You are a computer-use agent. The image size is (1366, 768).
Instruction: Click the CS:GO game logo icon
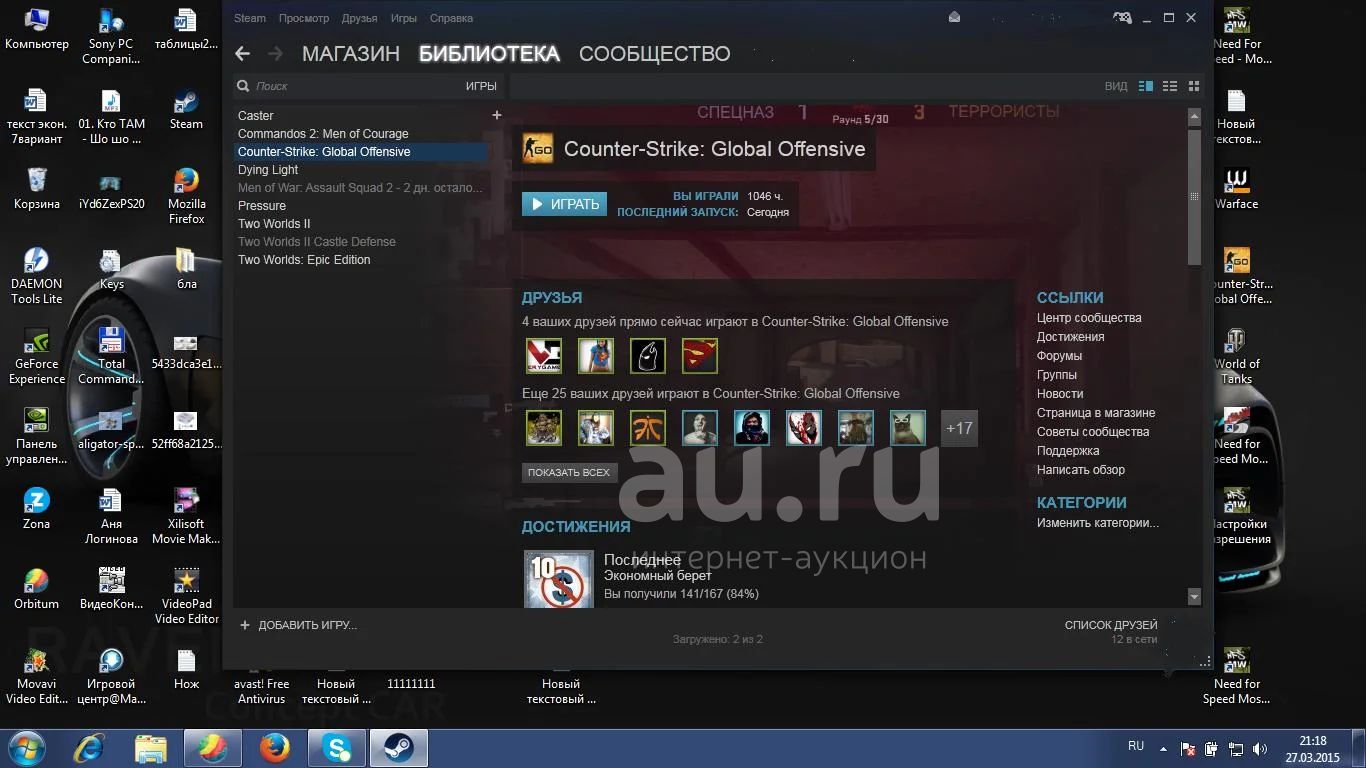pos(538,149)
